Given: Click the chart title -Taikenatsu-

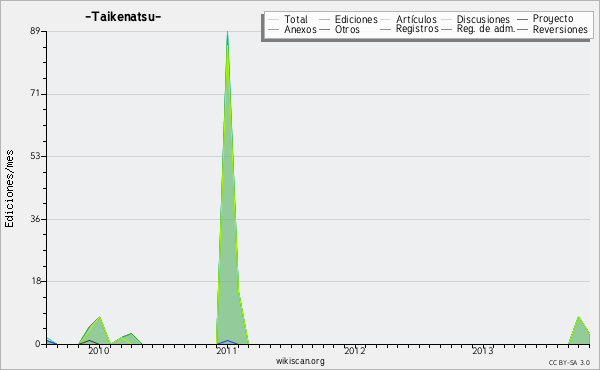Looking at the screenshot, I should point(123,17).
